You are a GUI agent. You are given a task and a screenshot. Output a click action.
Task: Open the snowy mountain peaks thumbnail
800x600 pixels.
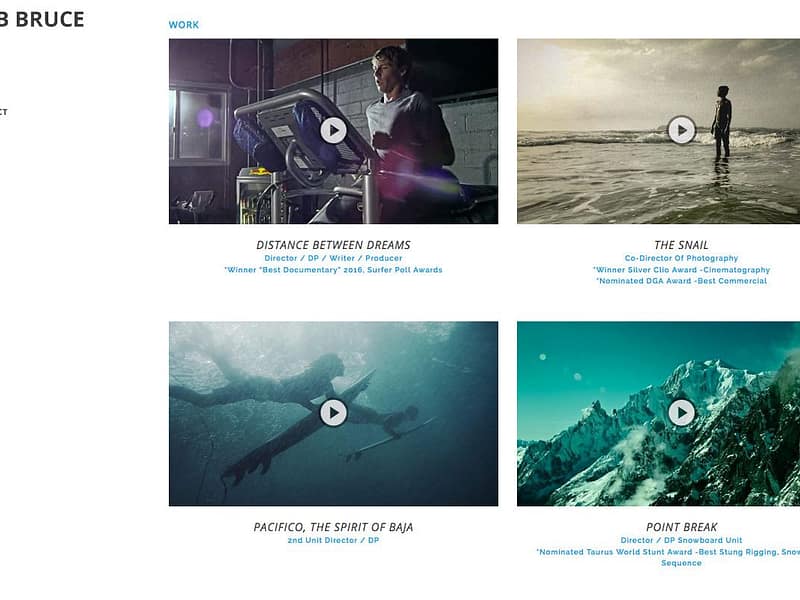point(658,413)
